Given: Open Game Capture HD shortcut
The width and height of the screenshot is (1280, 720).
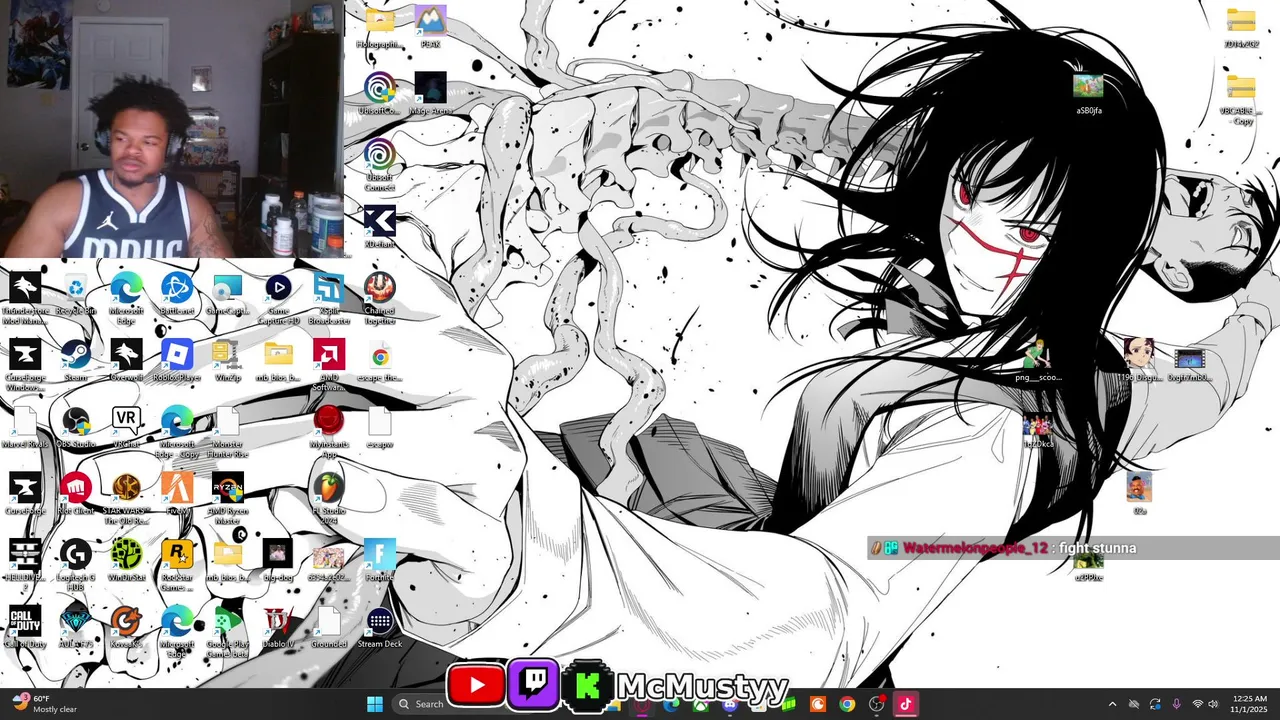Looking at the screenshot, I should click(x=278, y=299).
